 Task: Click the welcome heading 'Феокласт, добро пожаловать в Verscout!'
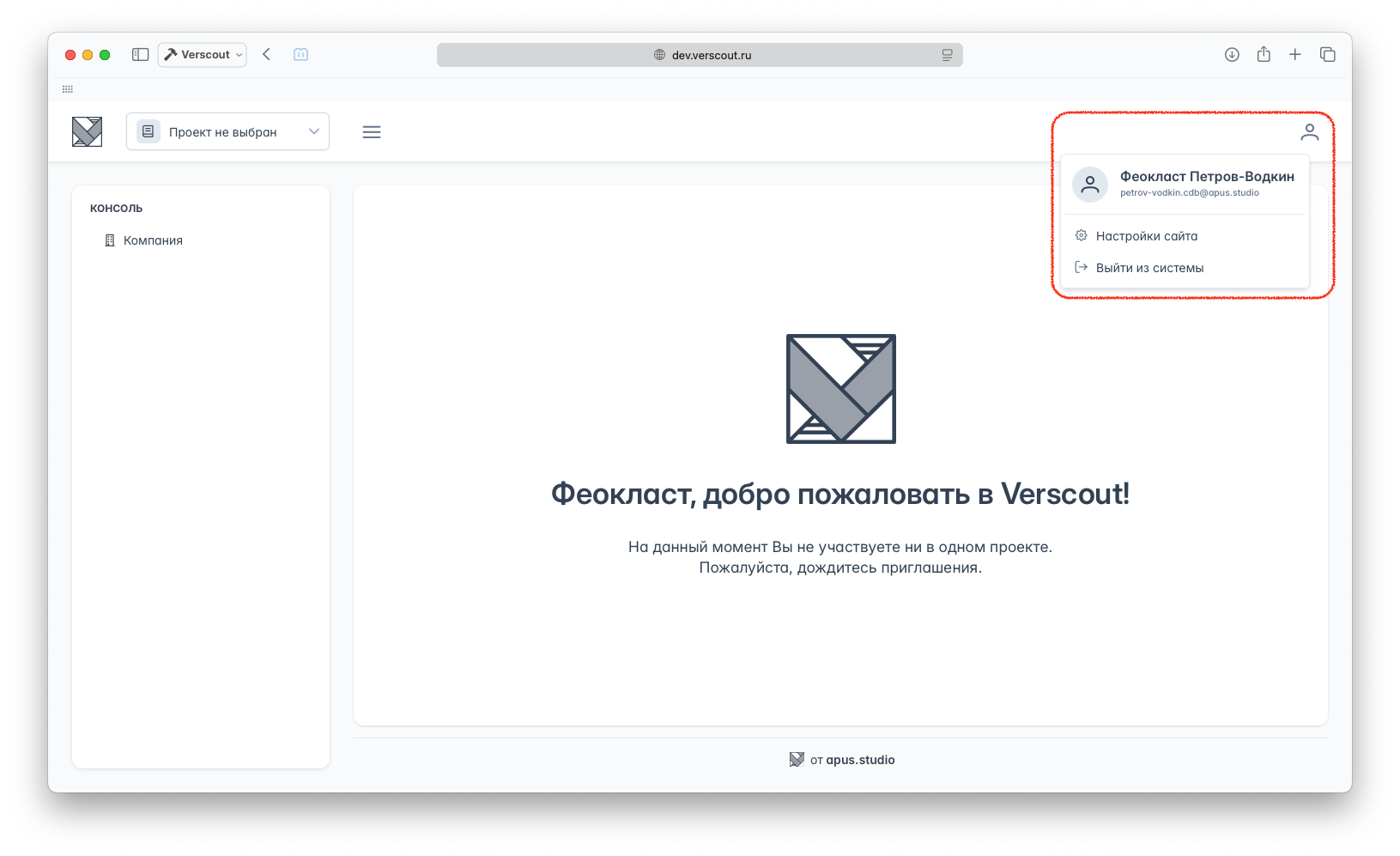coord(840,494)
